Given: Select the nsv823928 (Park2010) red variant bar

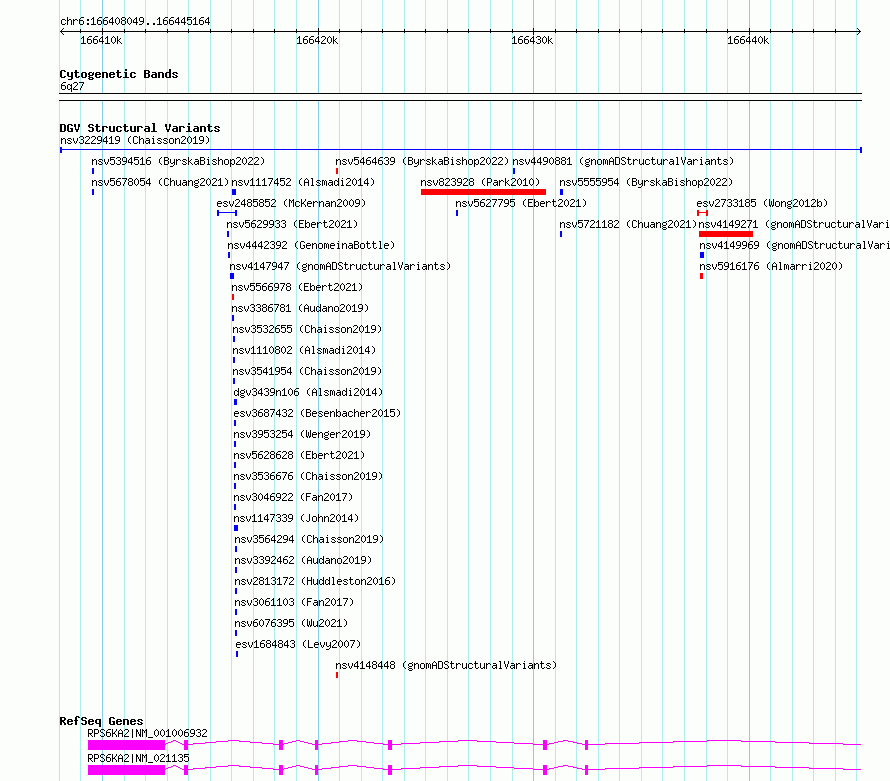Looking at the screenshot, I should click(483, 192).
